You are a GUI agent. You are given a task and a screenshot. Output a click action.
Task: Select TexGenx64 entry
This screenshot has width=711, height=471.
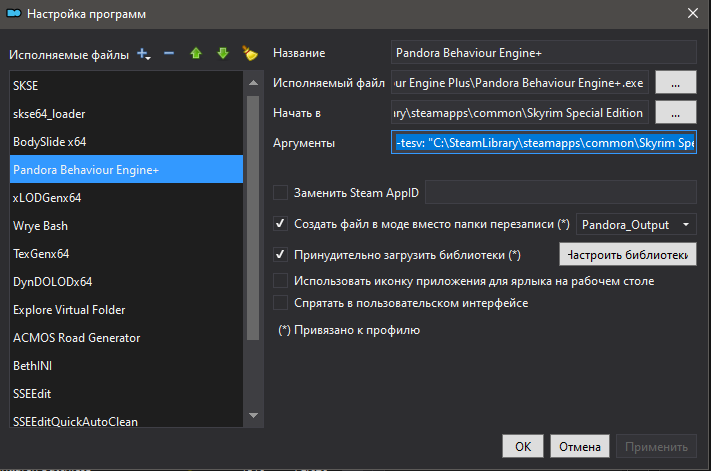127,253
